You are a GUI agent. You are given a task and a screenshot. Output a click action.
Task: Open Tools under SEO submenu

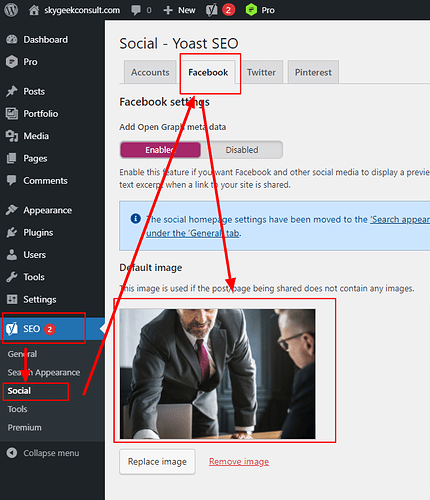coord(17,409)
